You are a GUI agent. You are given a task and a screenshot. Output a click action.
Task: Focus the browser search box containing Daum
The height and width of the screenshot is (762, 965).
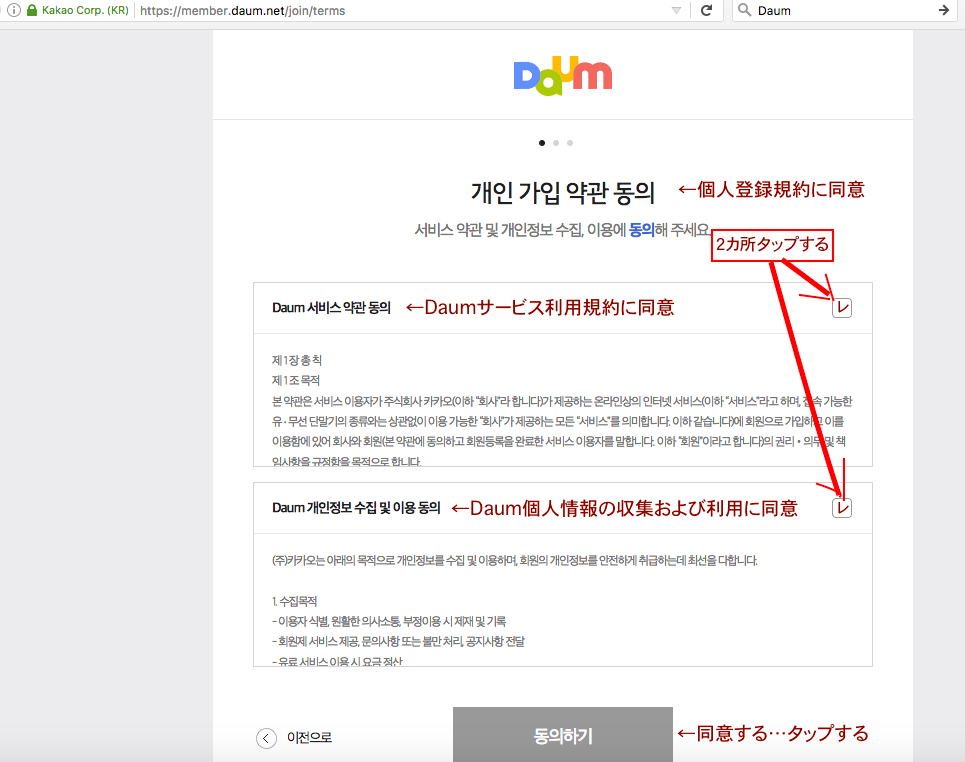tap(843, 10)
